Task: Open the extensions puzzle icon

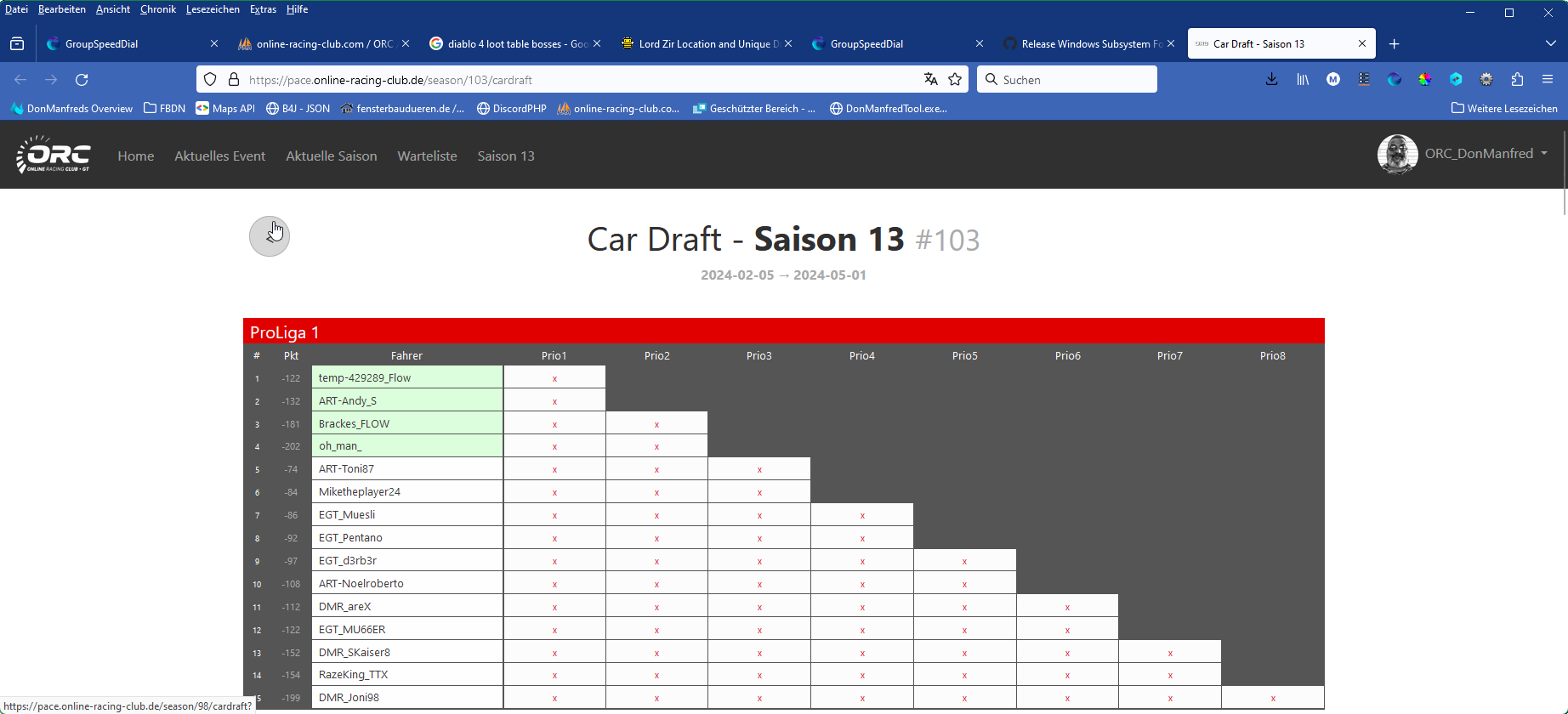Action: pos(1517,80)
